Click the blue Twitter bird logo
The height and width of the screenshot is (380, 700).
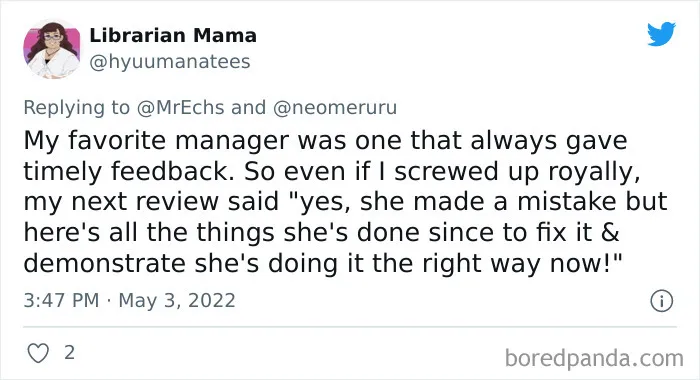(662, 33)
